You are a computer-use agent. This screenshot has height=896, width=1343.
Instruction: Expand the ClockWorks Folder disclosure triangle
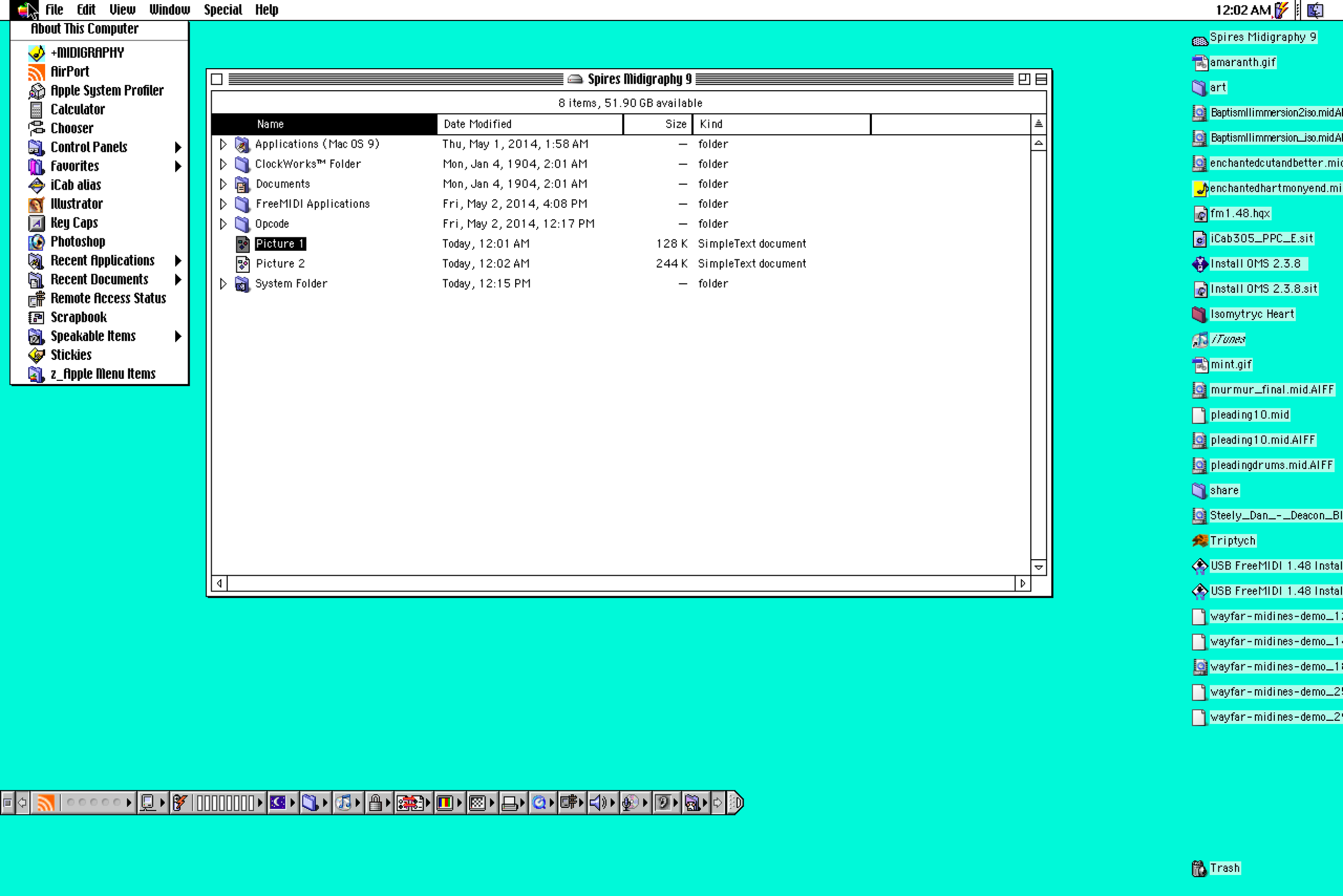[x=223, y=164]
